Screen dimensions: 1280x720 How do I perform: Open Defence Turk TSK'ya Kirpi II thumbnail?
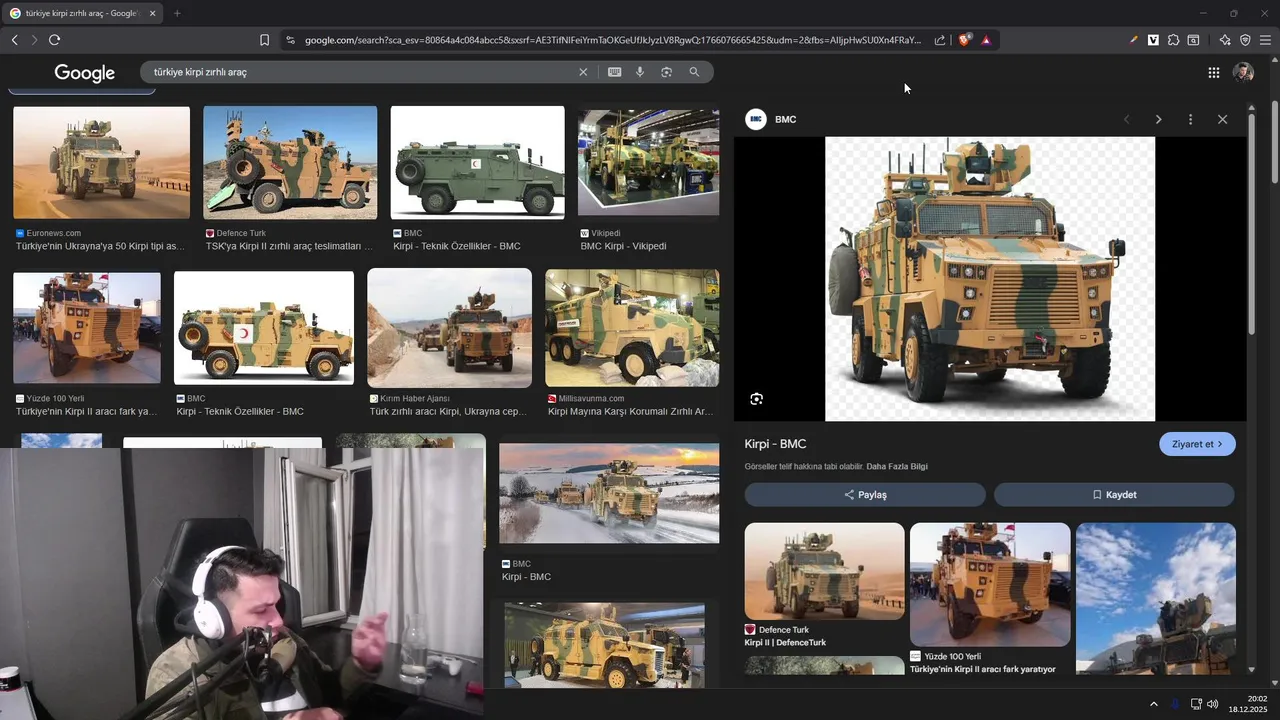(x=290, y=162)
